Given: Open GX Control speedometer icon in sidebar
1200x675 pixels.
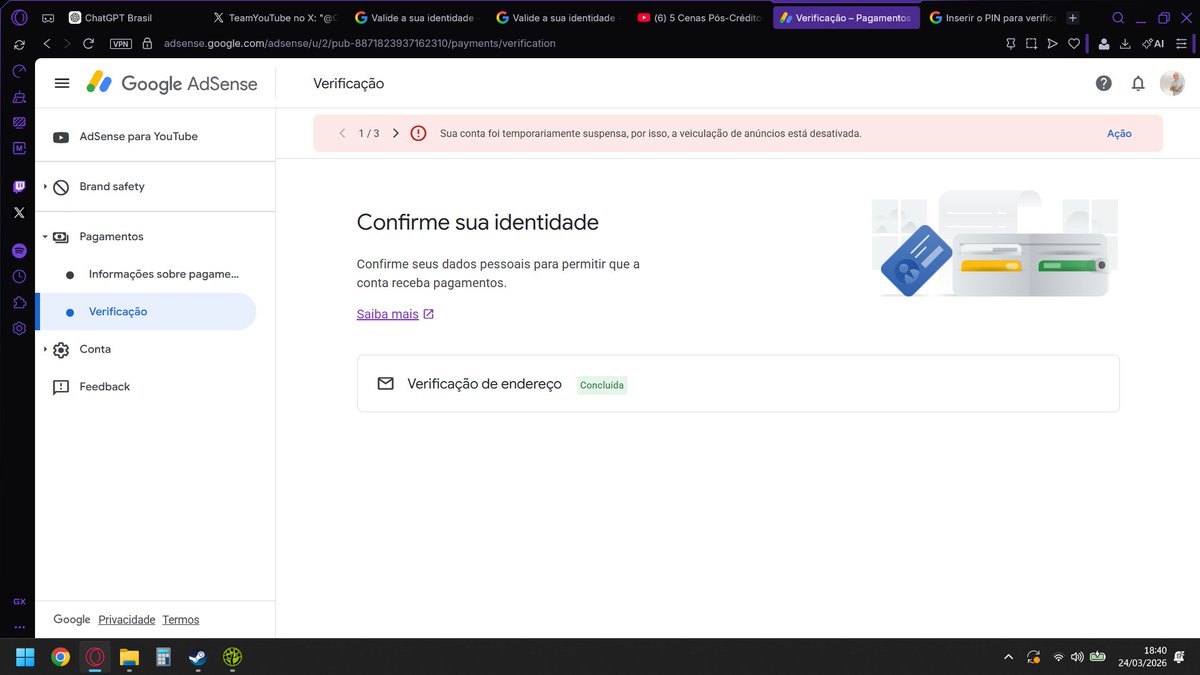Looking at the screenshot, I should [x=19, y=71].
